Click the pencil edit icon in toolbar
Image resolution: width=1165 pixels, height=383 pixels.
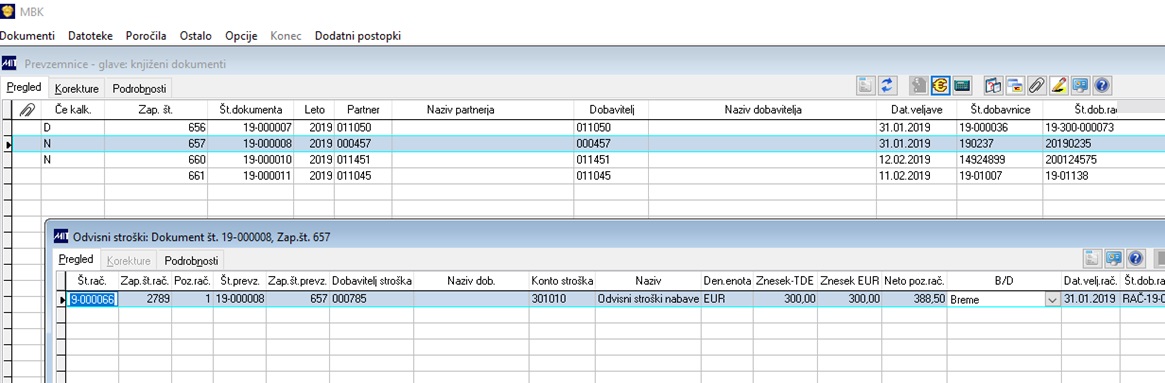point(1059,86)
